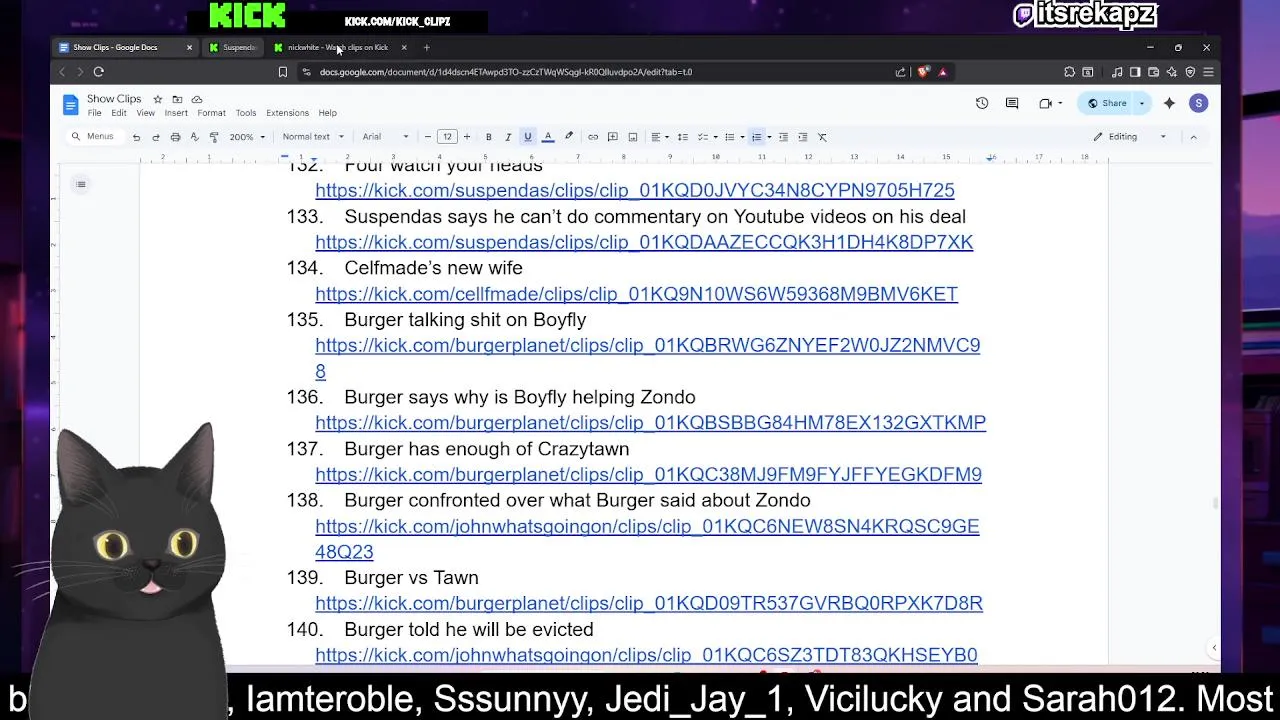Open clip link under Burger has enough of Crazytawn
The width and height of the screenshot is (1280, 720).
[648, 474]
